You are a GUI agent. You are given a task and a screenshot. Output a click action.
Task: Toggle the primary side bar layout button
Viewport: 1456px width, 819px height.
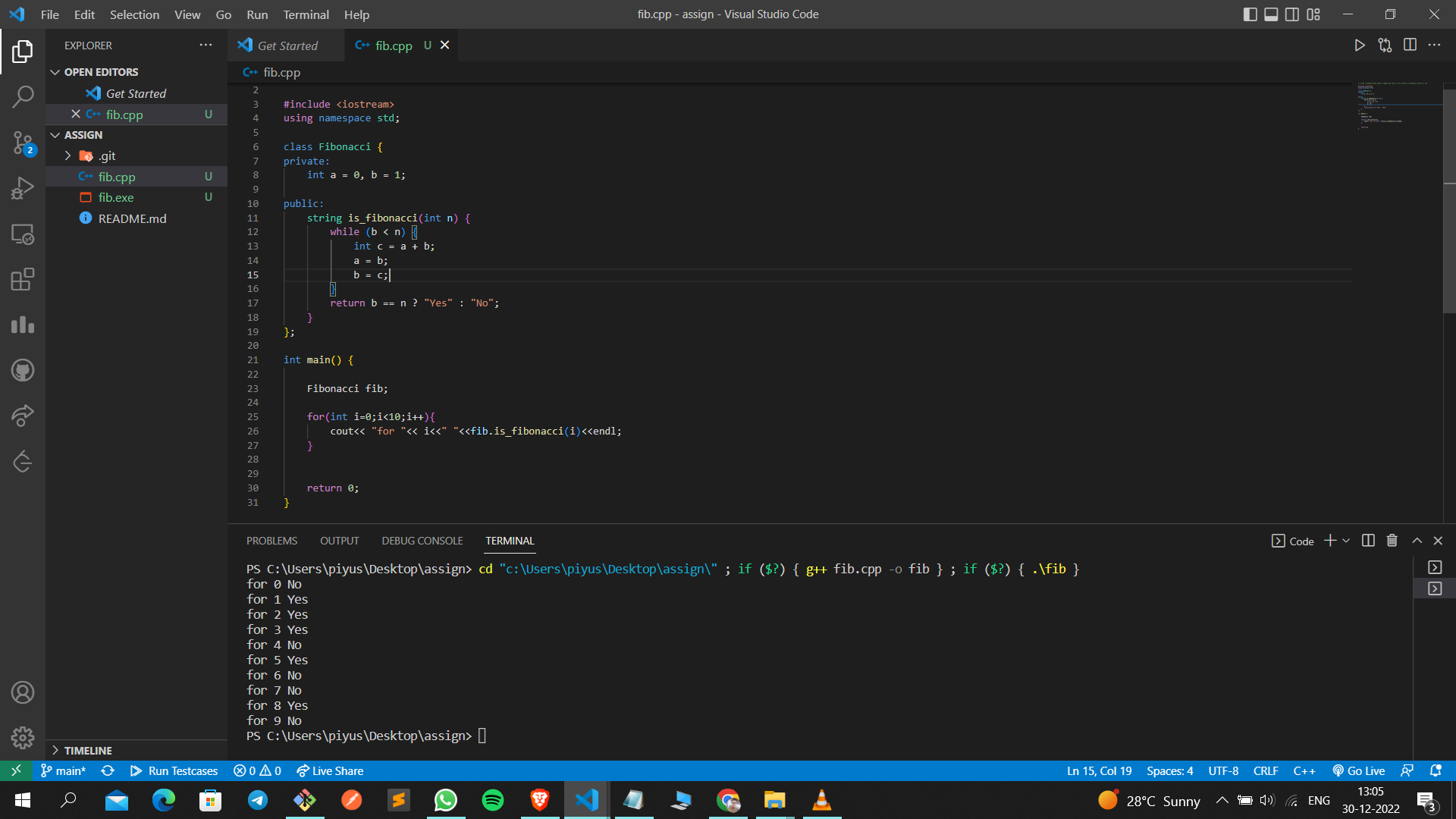click(x=1250, y=14)
